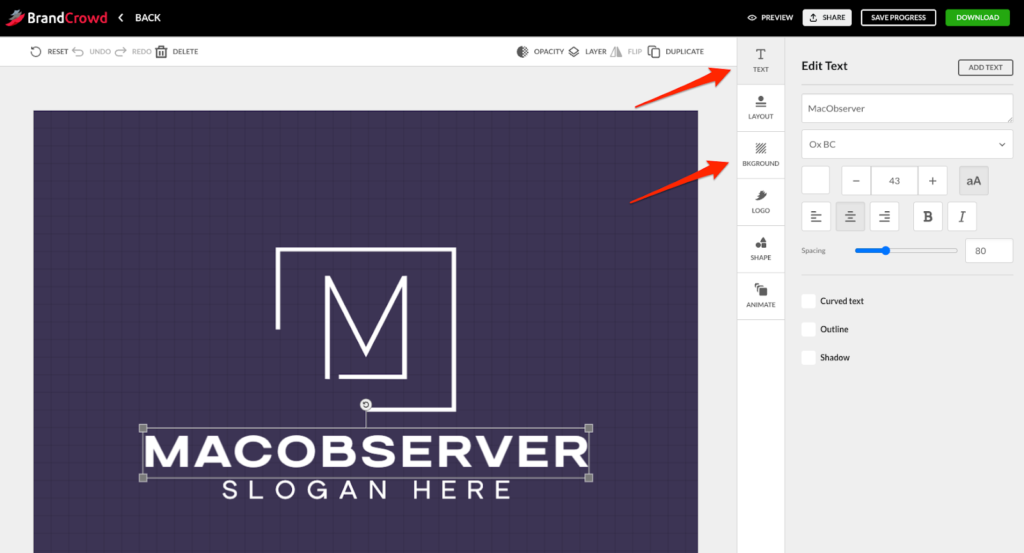
Task: Open the Opacity control
Action: (540, 52)
